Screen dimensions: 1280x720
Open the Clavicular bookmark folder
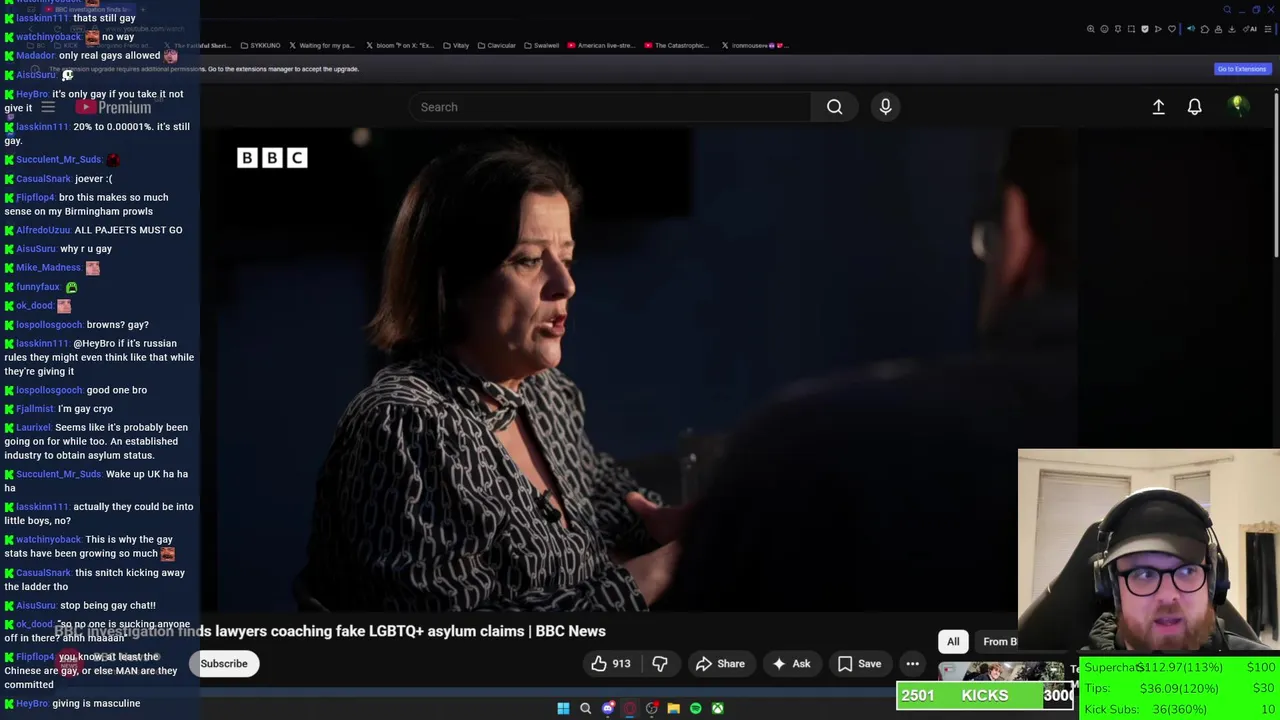click(497, 45)
